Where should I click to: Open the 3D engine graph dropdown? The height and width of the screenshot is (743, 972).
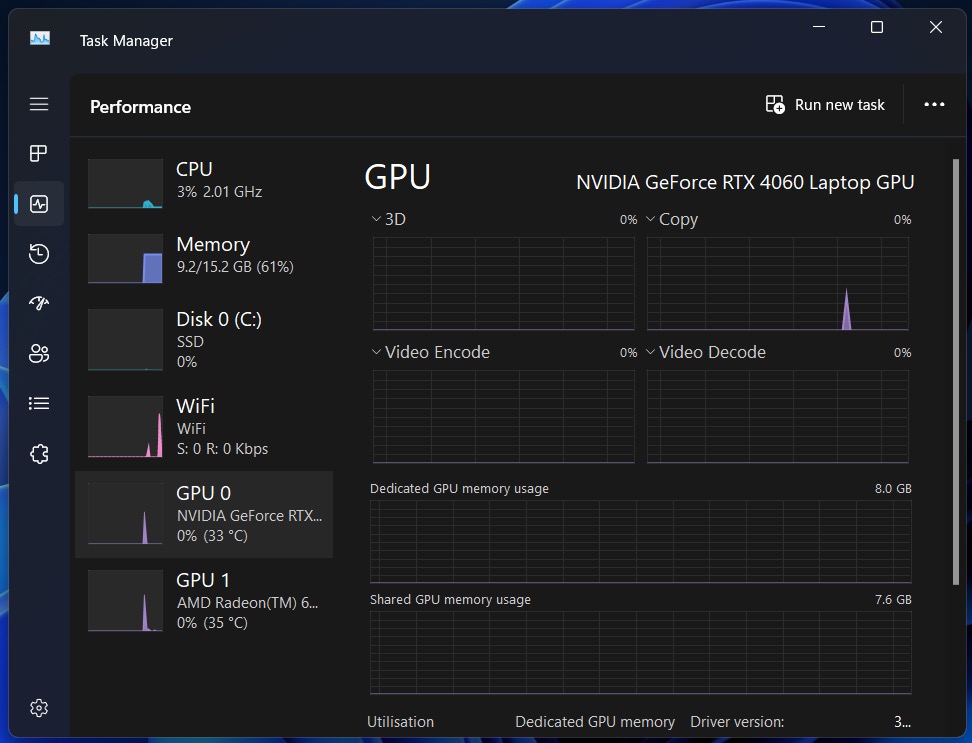click(x=377, y=219)
